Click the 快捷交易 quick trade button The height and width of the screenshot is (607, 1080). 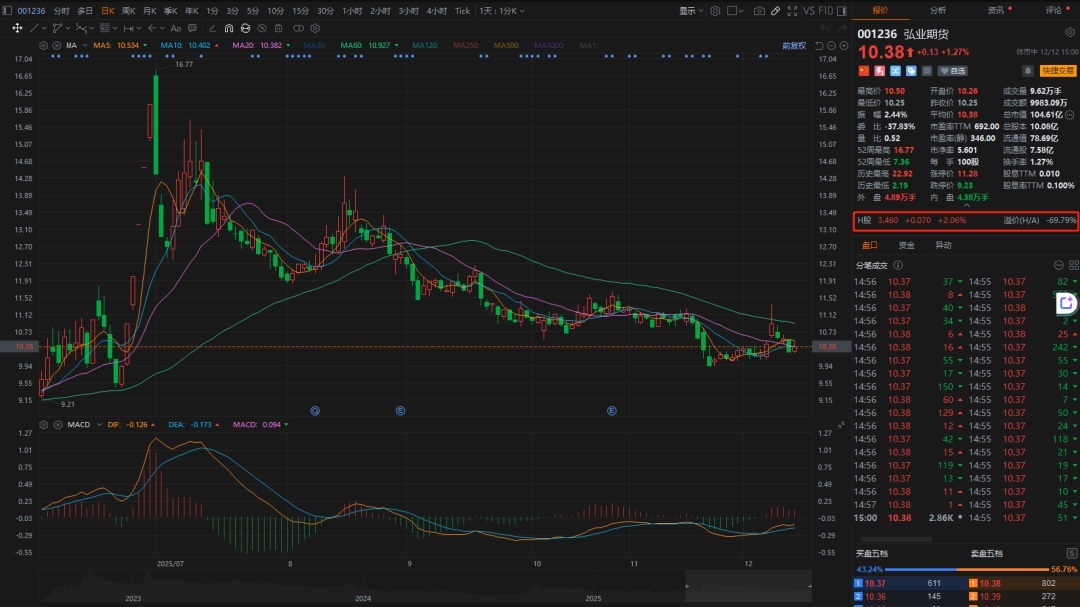point(1057,71)
